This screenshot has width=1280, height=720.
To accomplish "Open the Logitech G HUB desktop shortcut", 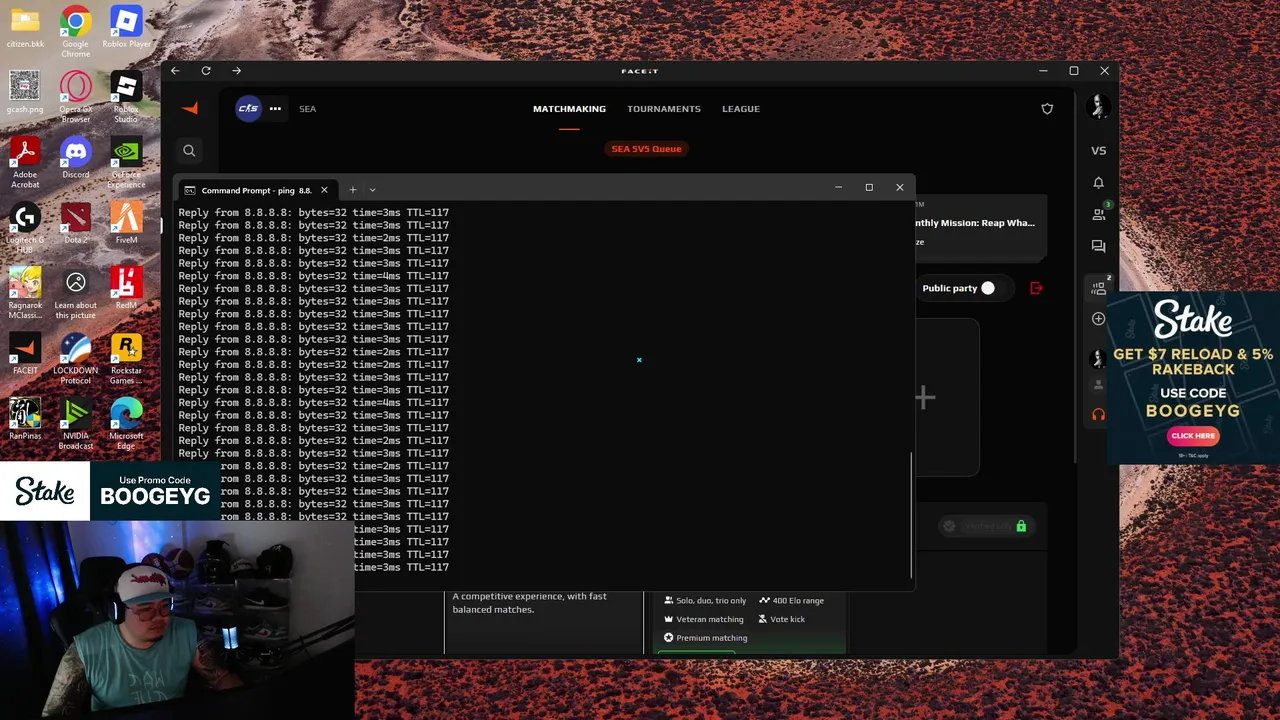I will 25,229.
